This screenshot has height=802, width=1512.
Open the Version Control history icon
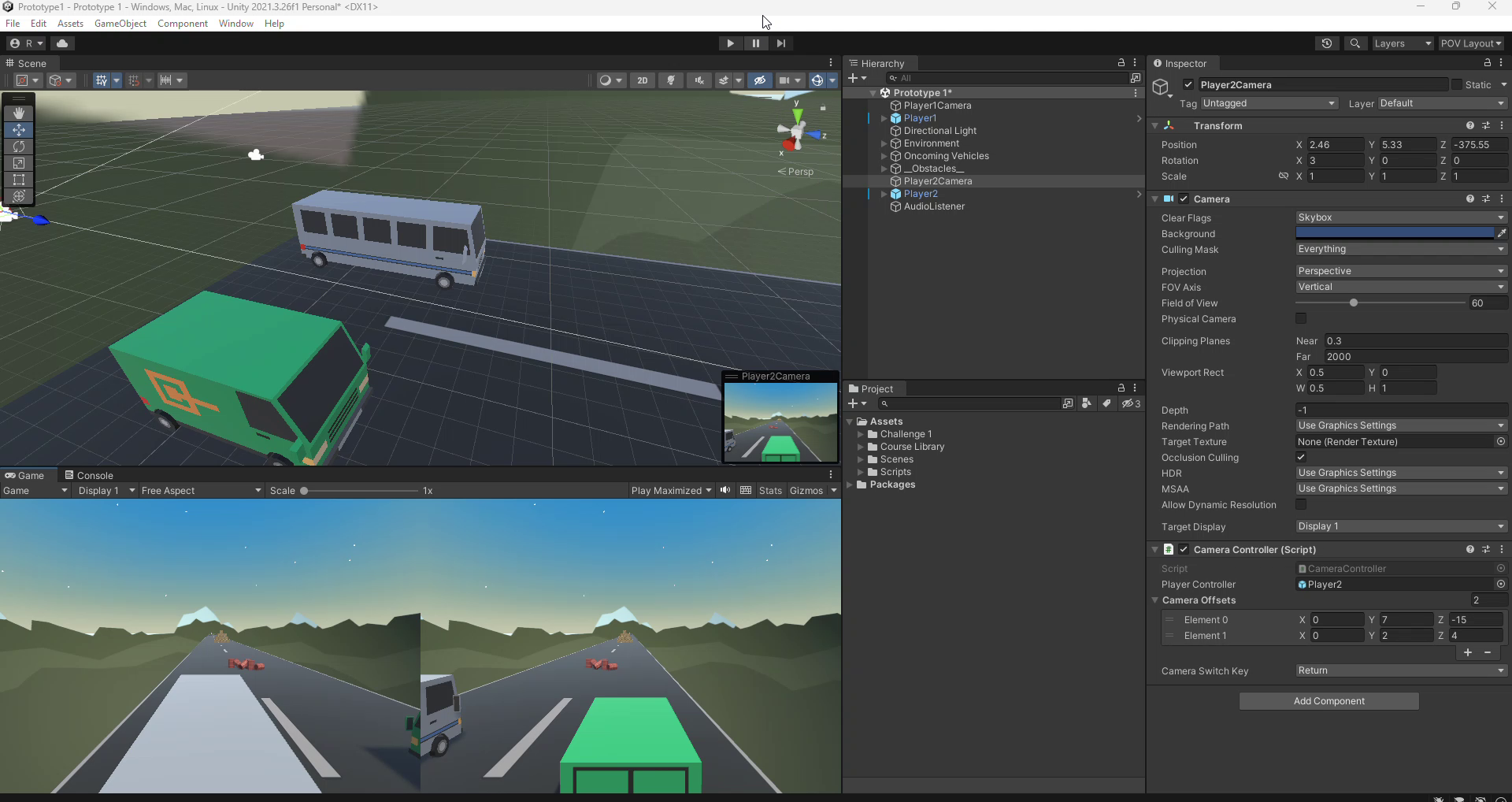[x=1327, y=43]
